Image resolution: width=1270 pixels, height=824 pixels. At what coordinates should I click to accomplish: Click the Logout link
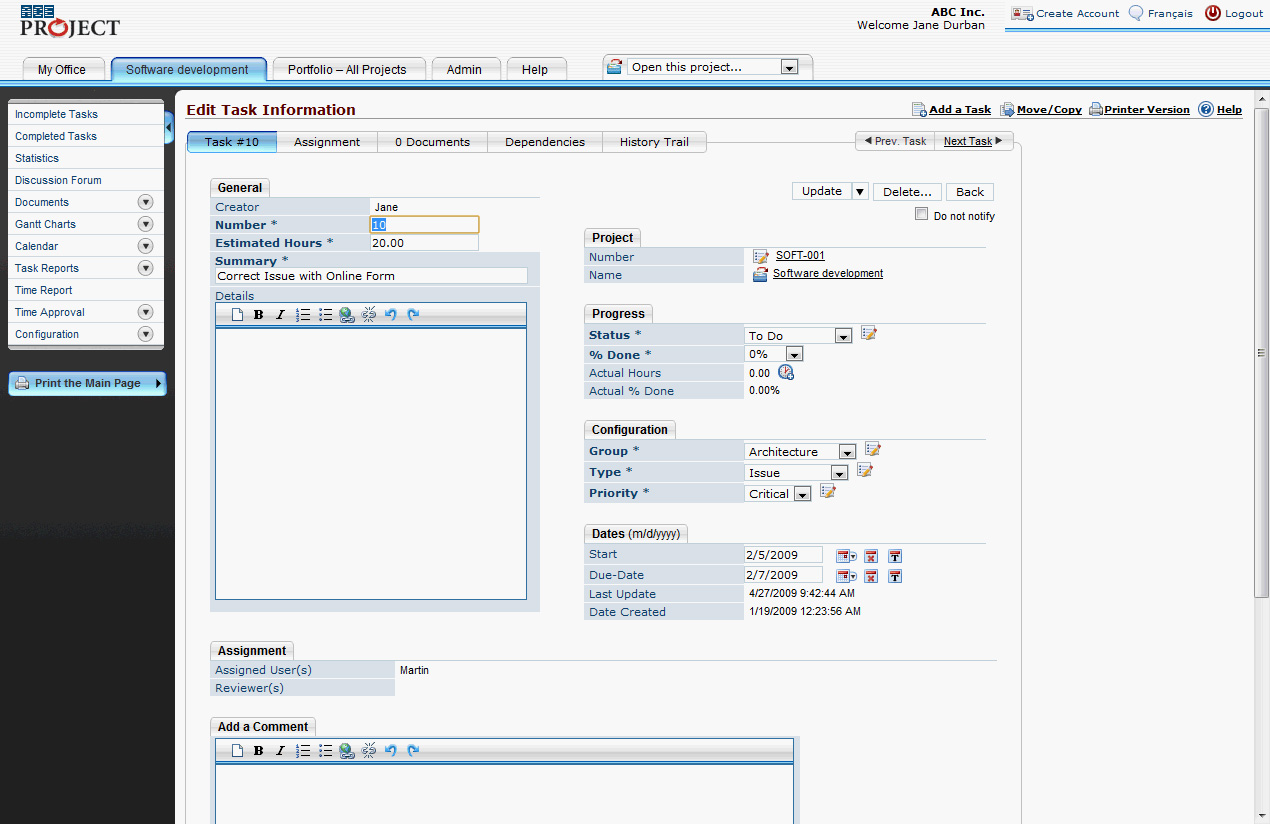pyautogui.click(x=1235, y=14)
